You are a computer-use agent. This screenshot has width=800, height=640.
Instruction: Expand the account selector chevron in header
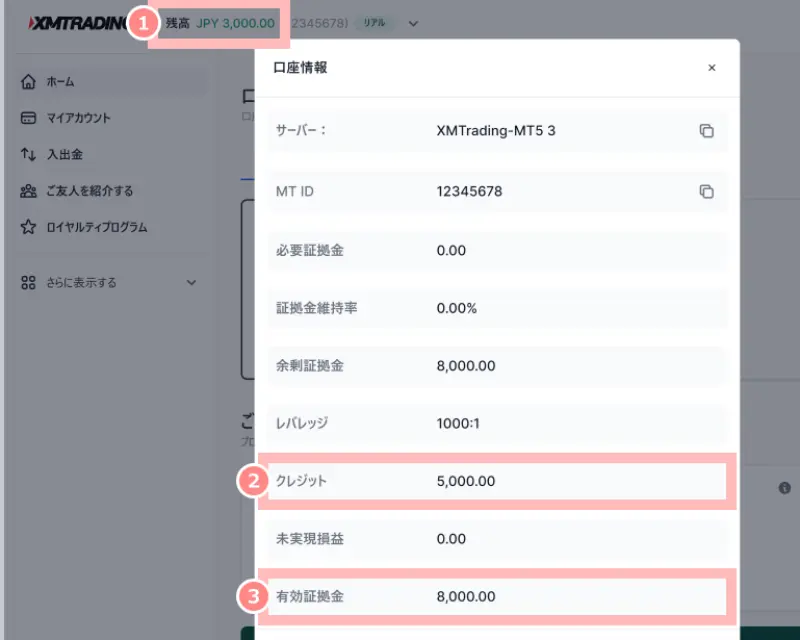414,23
